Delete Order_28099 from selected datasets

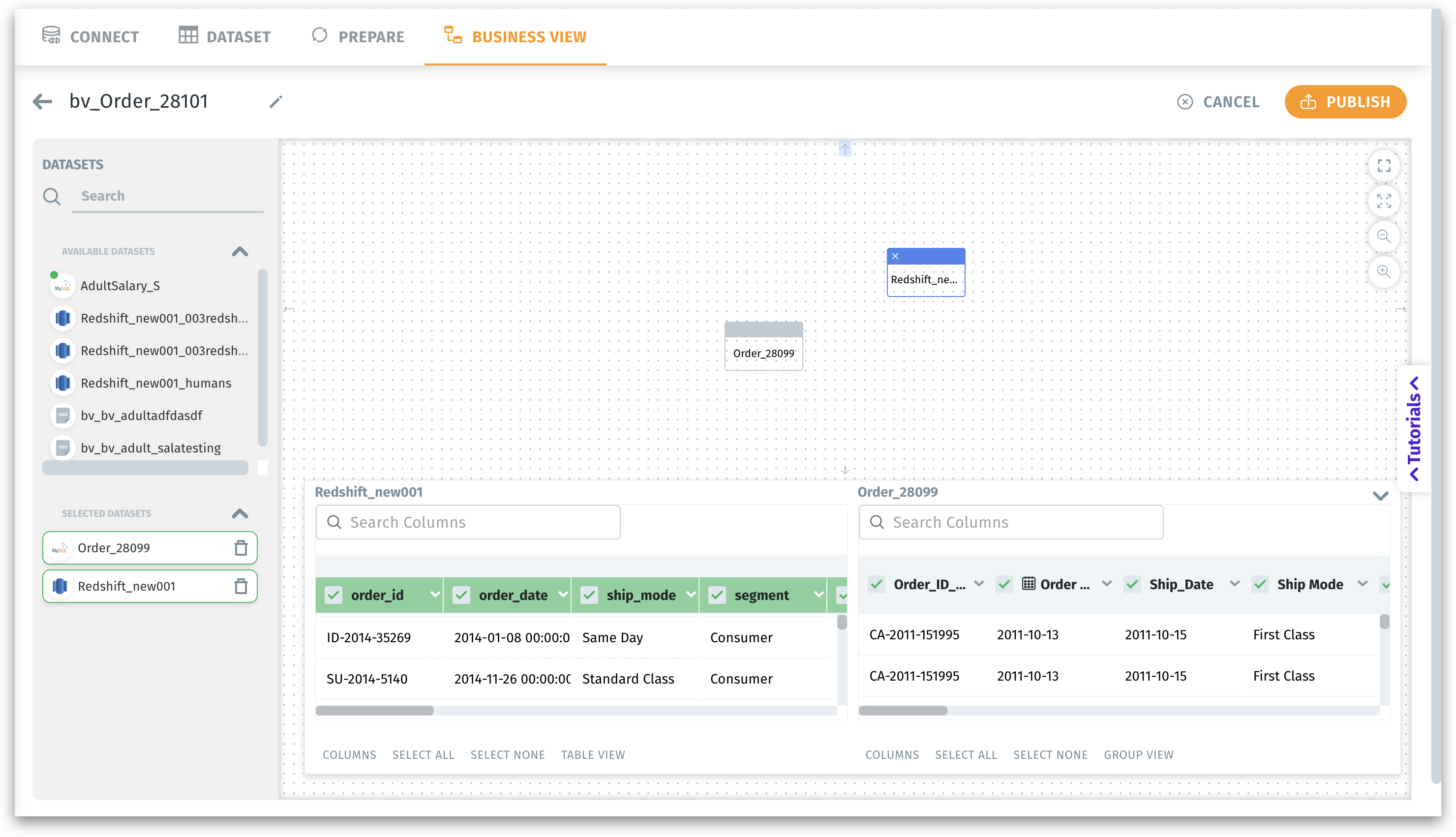[241, 548]
